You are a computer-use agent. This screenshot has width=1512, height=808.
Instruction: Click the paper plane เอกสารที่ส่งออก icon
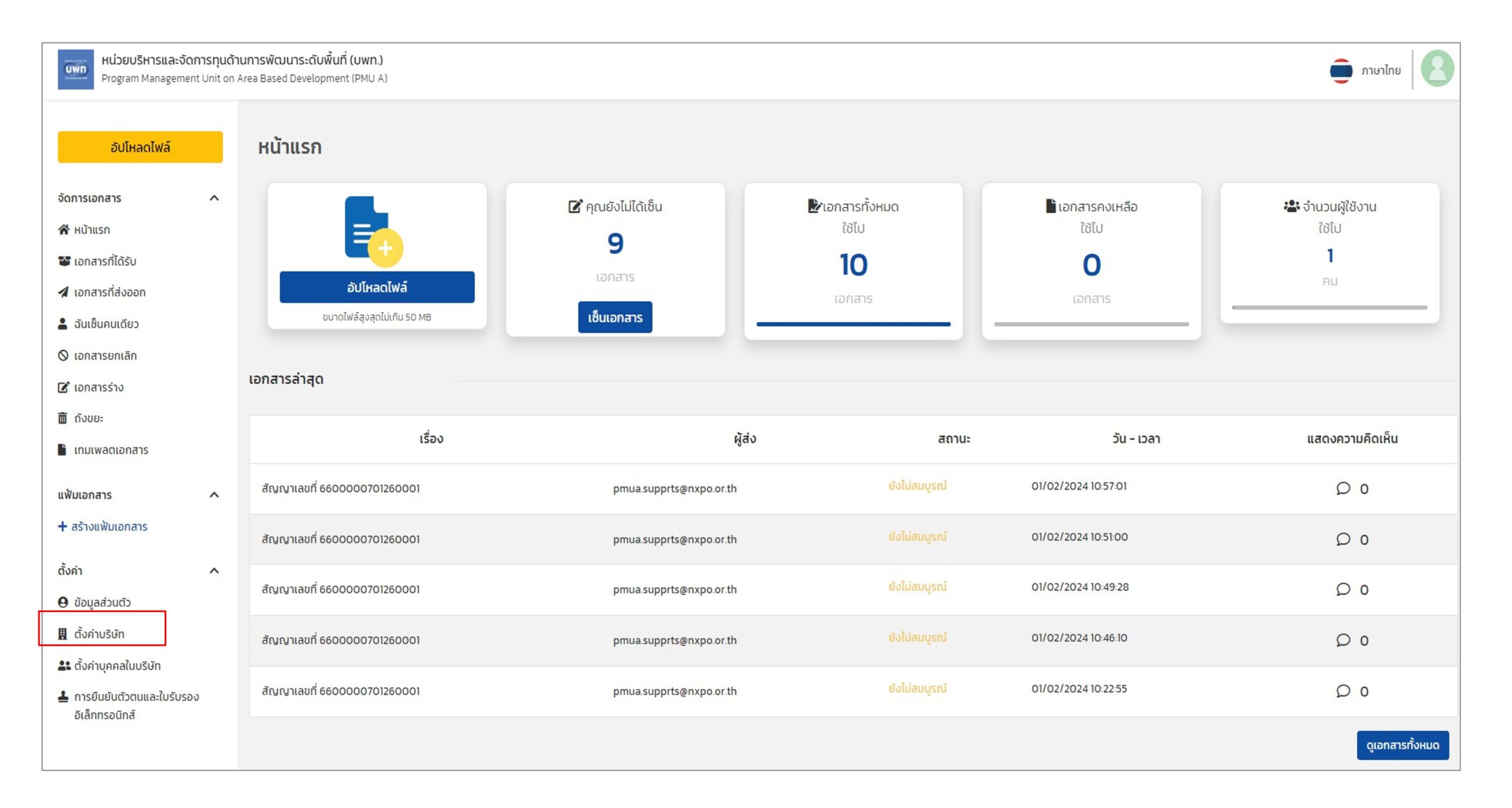click(x=63, y=292)
